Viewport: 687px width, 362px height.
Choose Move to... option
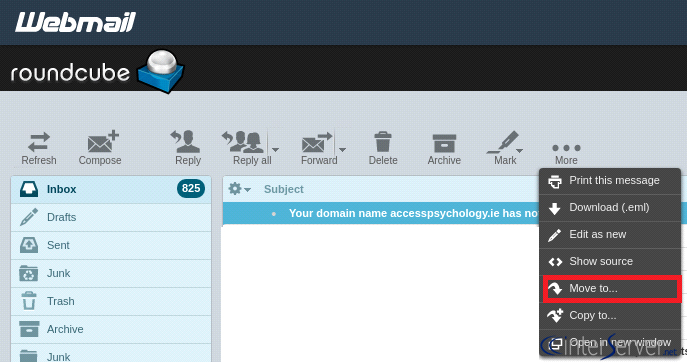[610, 289]
